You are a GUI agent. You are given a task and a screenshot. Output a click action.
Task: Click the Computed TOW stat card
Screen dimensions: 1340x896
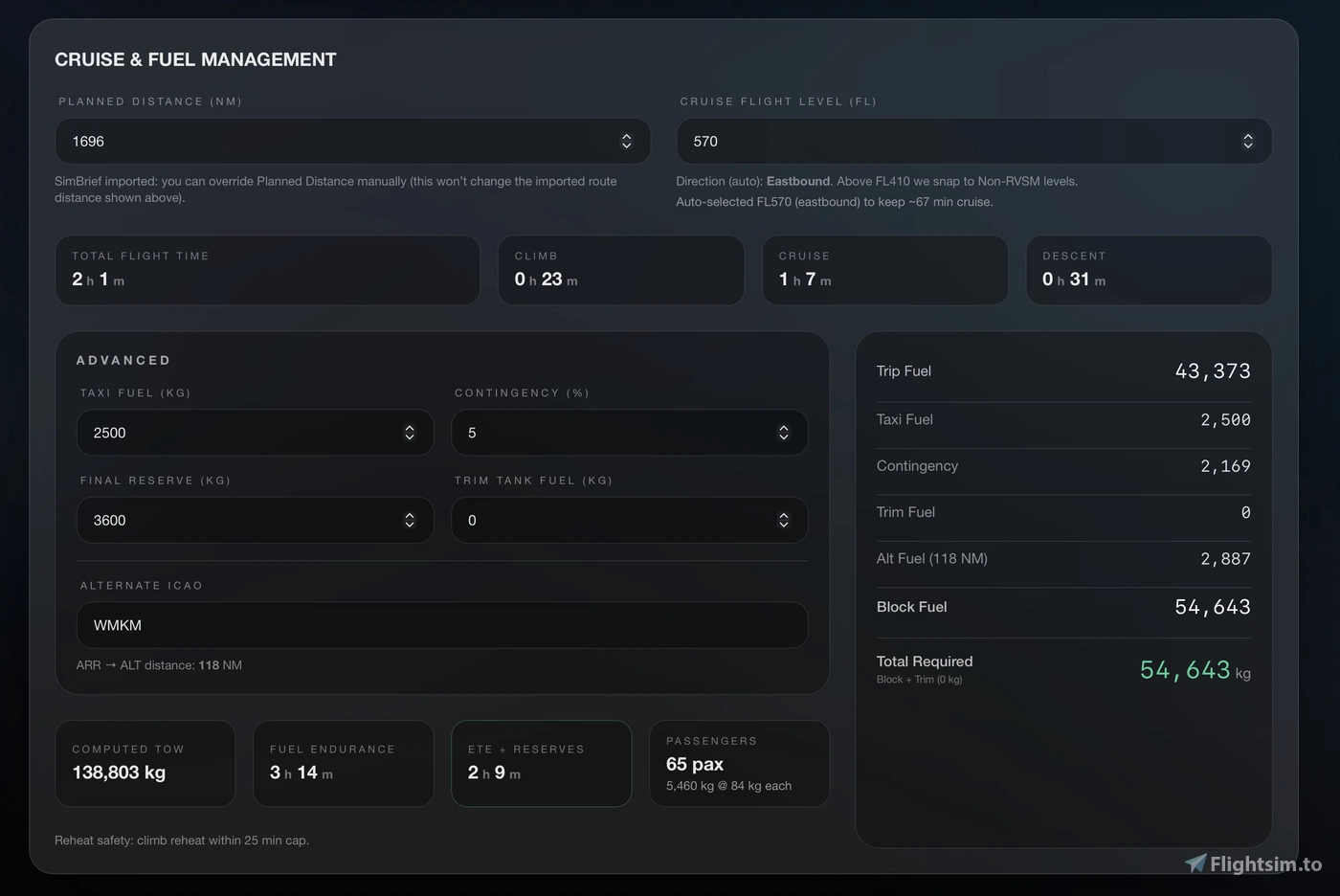click(145, 763)
